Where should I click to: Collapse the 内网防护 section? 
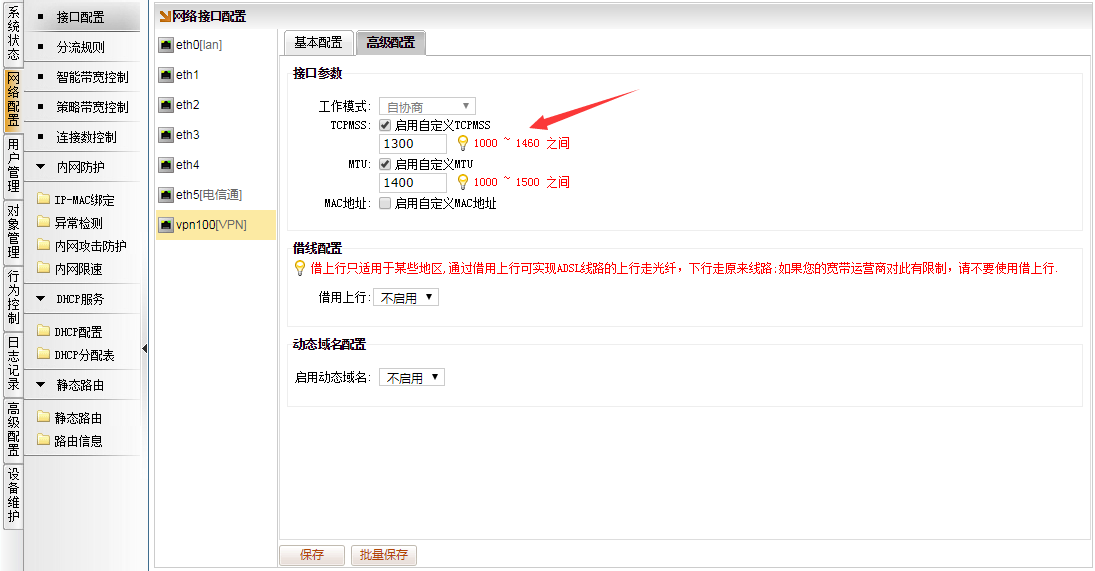click(x=41, y=167)
